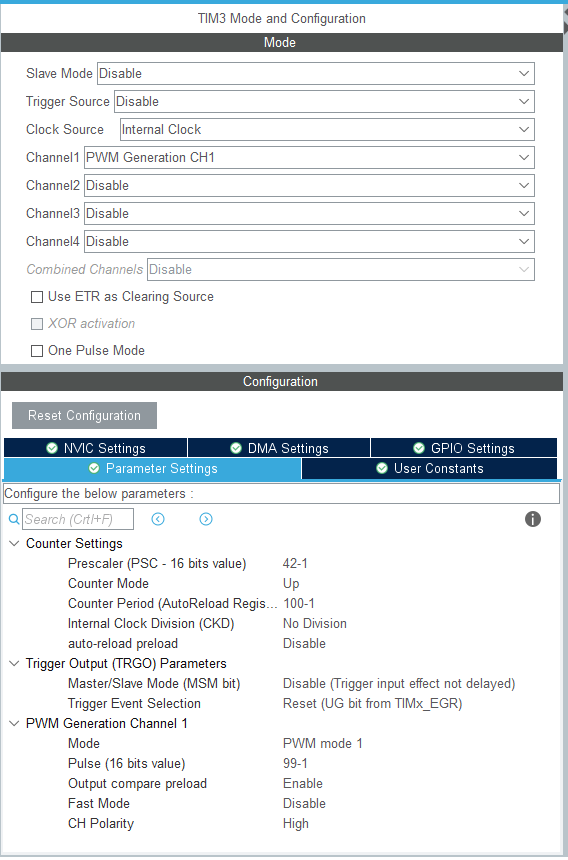
Task: Switch to GPIO Settings tab
Action: pyautogui.click(x=464, y=448)
